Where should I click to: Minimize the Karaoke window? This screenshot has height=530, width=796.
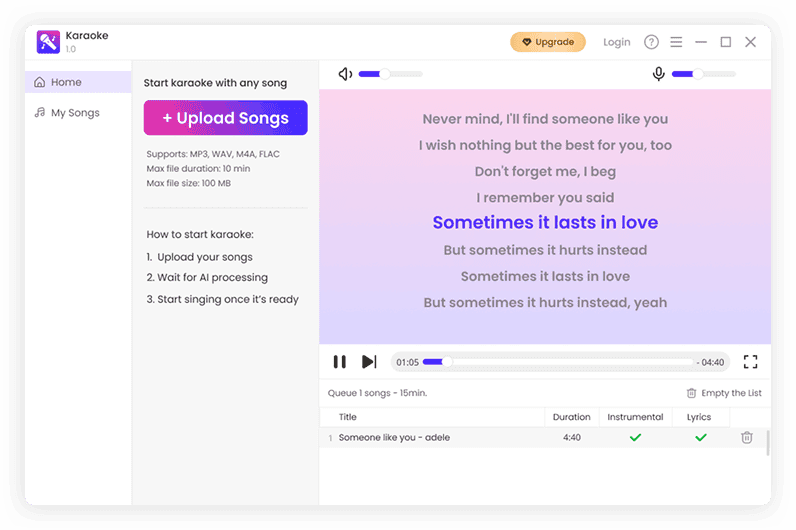(x=701, y=42)
